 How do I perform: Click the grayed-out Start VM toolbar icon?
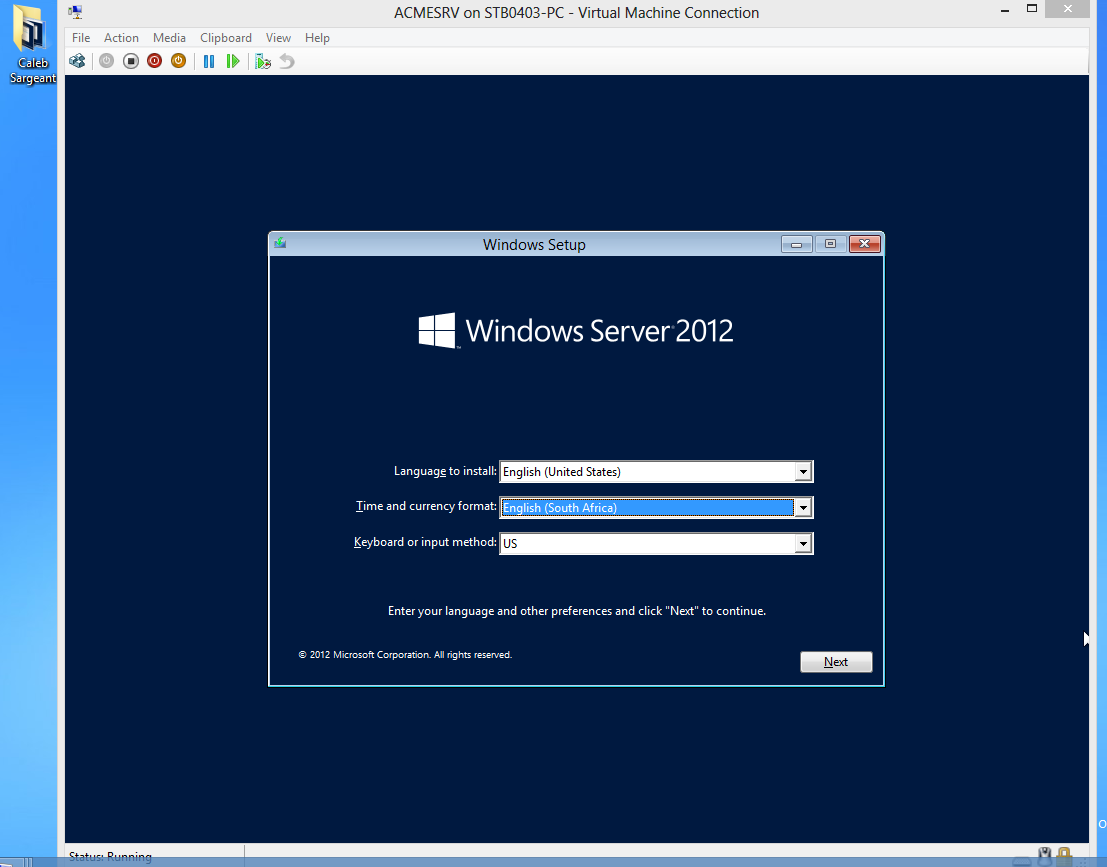coord(107,61)
